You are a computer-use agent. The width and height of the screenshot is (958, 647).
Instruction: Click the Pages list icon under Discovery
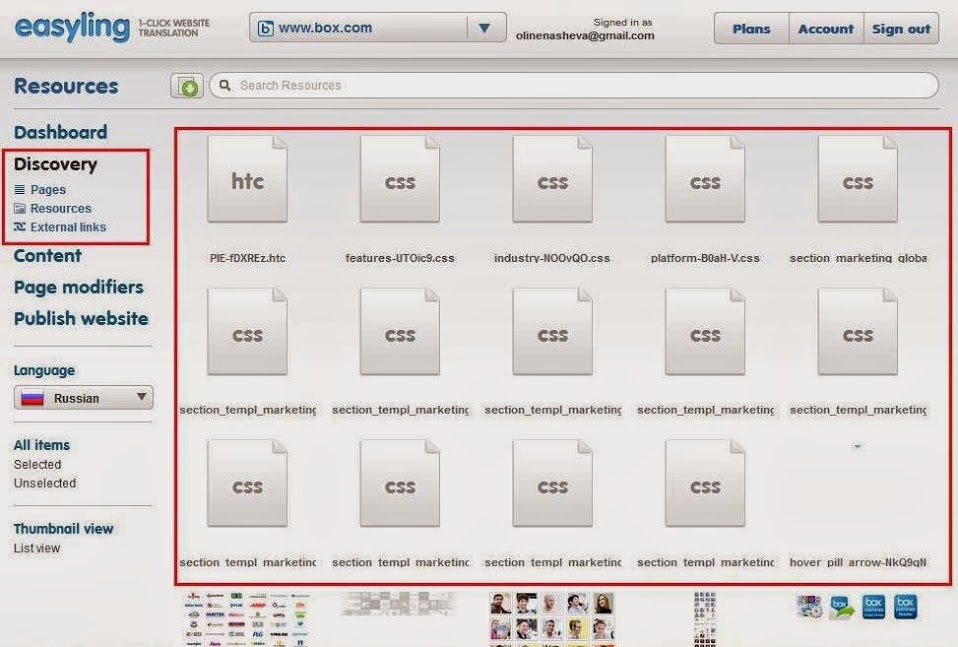tap(20, 189)
